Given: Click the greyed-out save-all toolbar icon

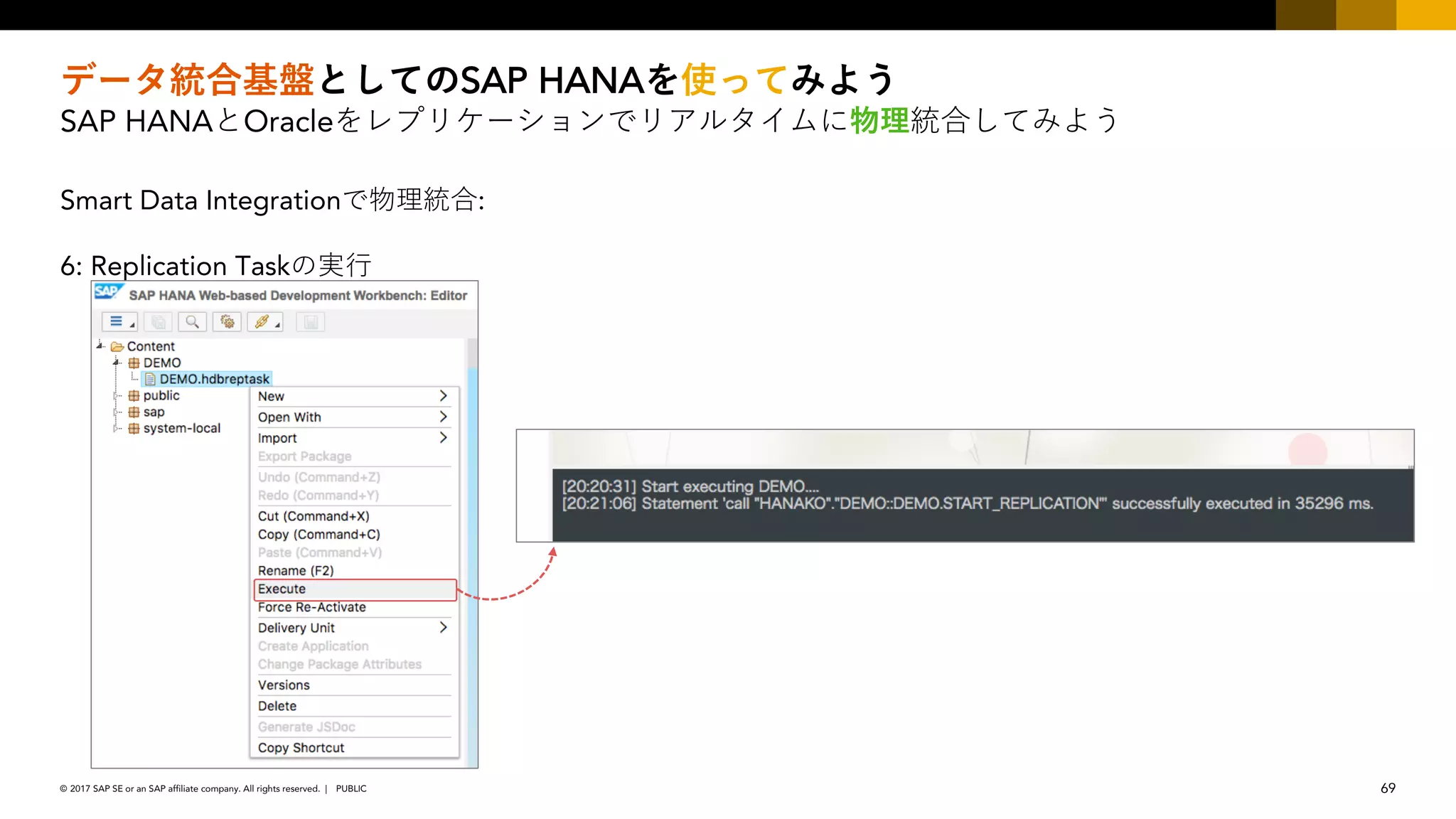Looking at the screenshot, I should [159, 322].
